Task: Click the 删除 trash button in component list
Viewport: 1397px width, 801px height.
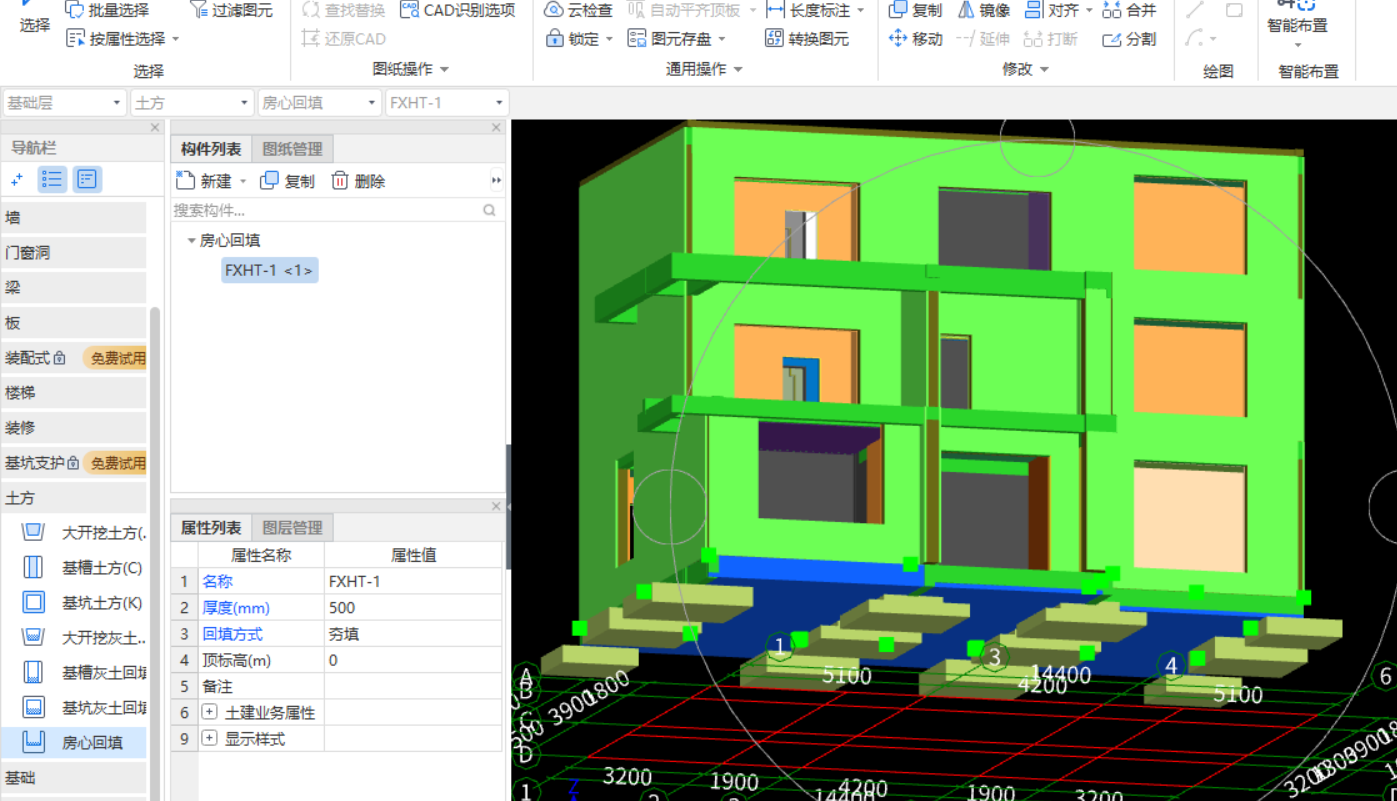Action: tap(358, 181)
